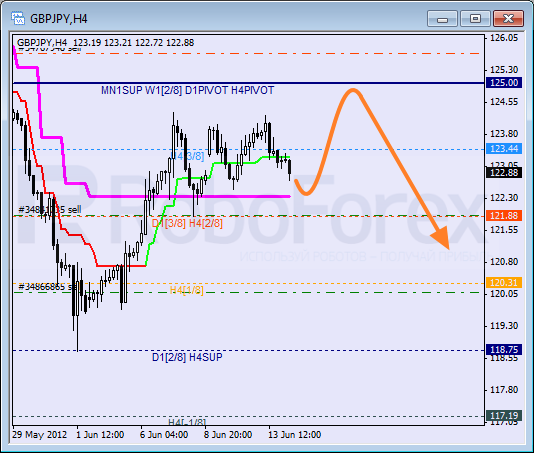Select the D1[3/8] H4[2/8] level label
The image size is (534, 453).
187,223
